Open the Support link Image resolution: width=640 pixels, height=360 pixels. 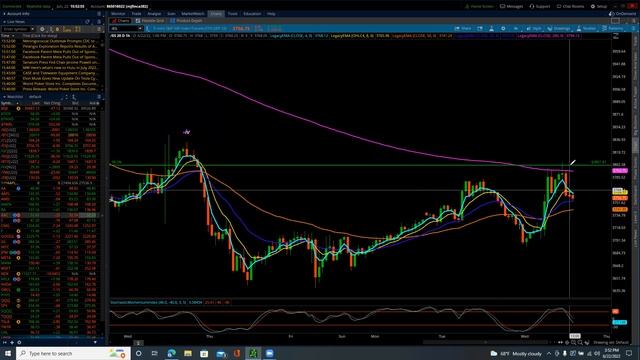(540, 6)
